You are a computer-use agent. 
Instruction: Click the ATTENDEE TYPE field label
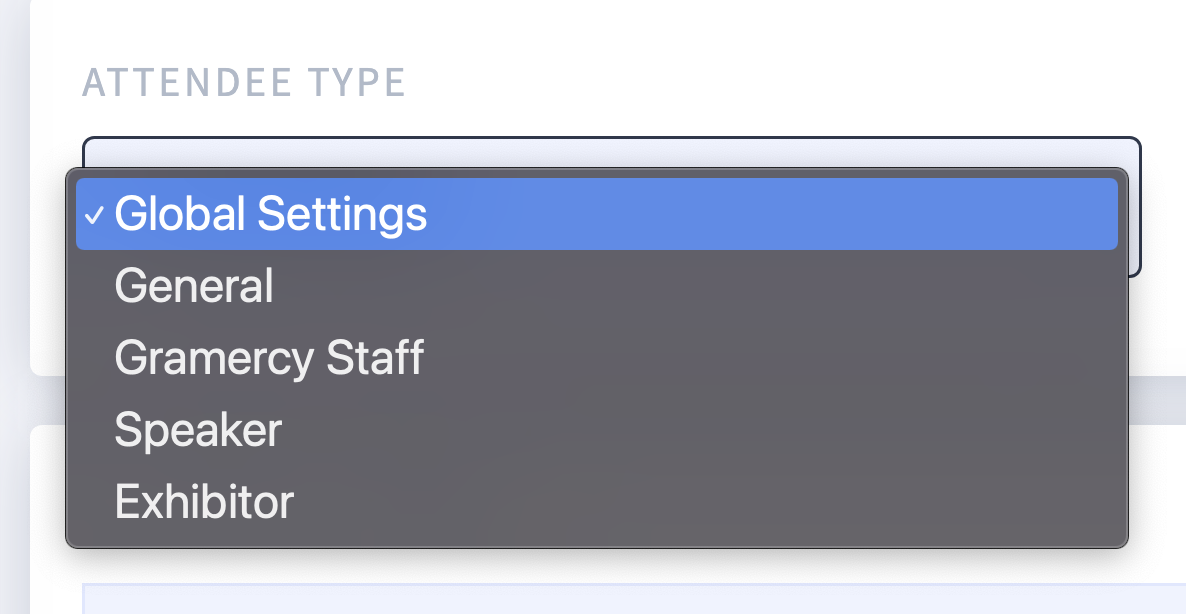pos(244,83)
